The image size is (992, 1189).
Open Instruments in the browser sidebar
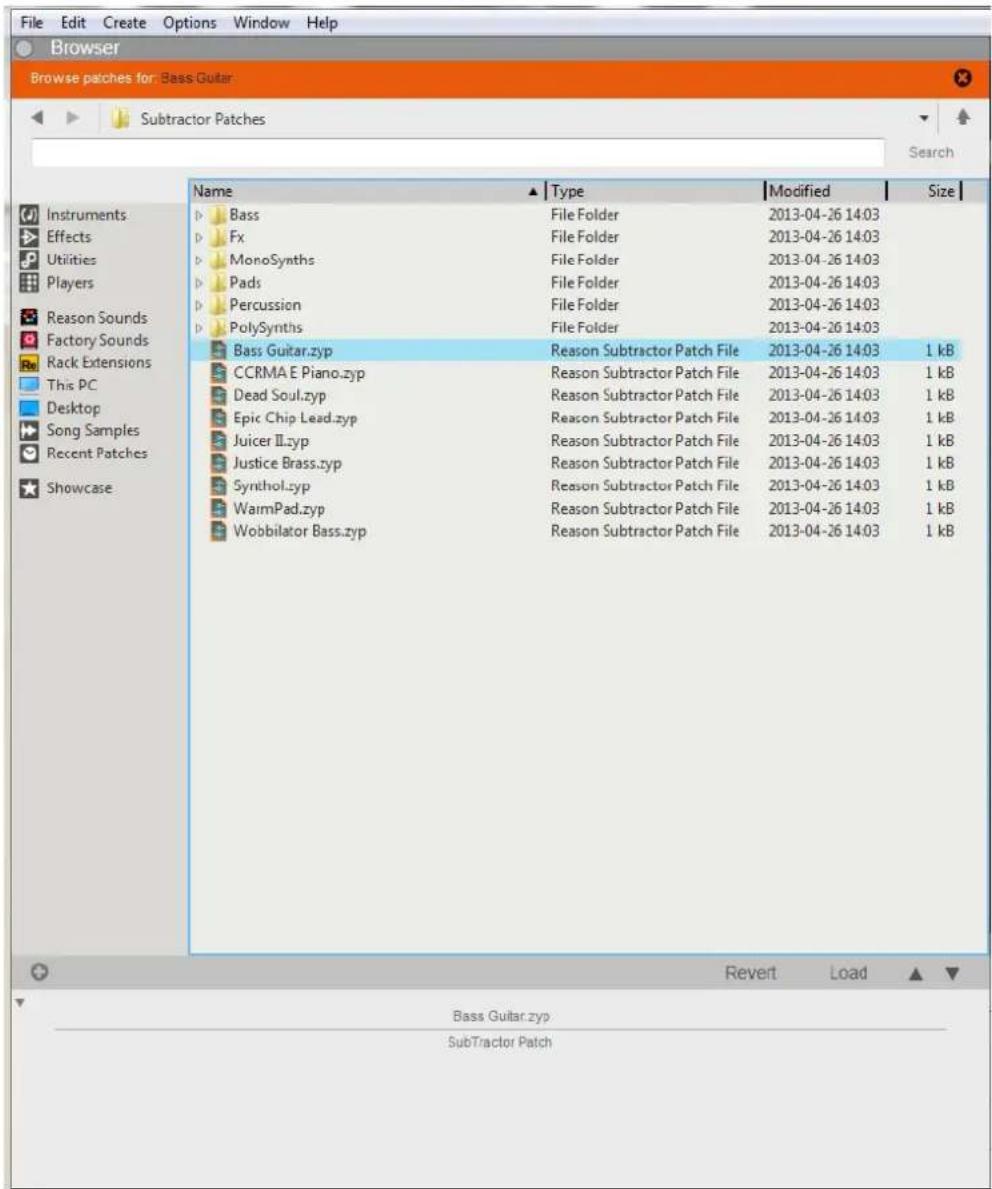(x=73, y=215)
